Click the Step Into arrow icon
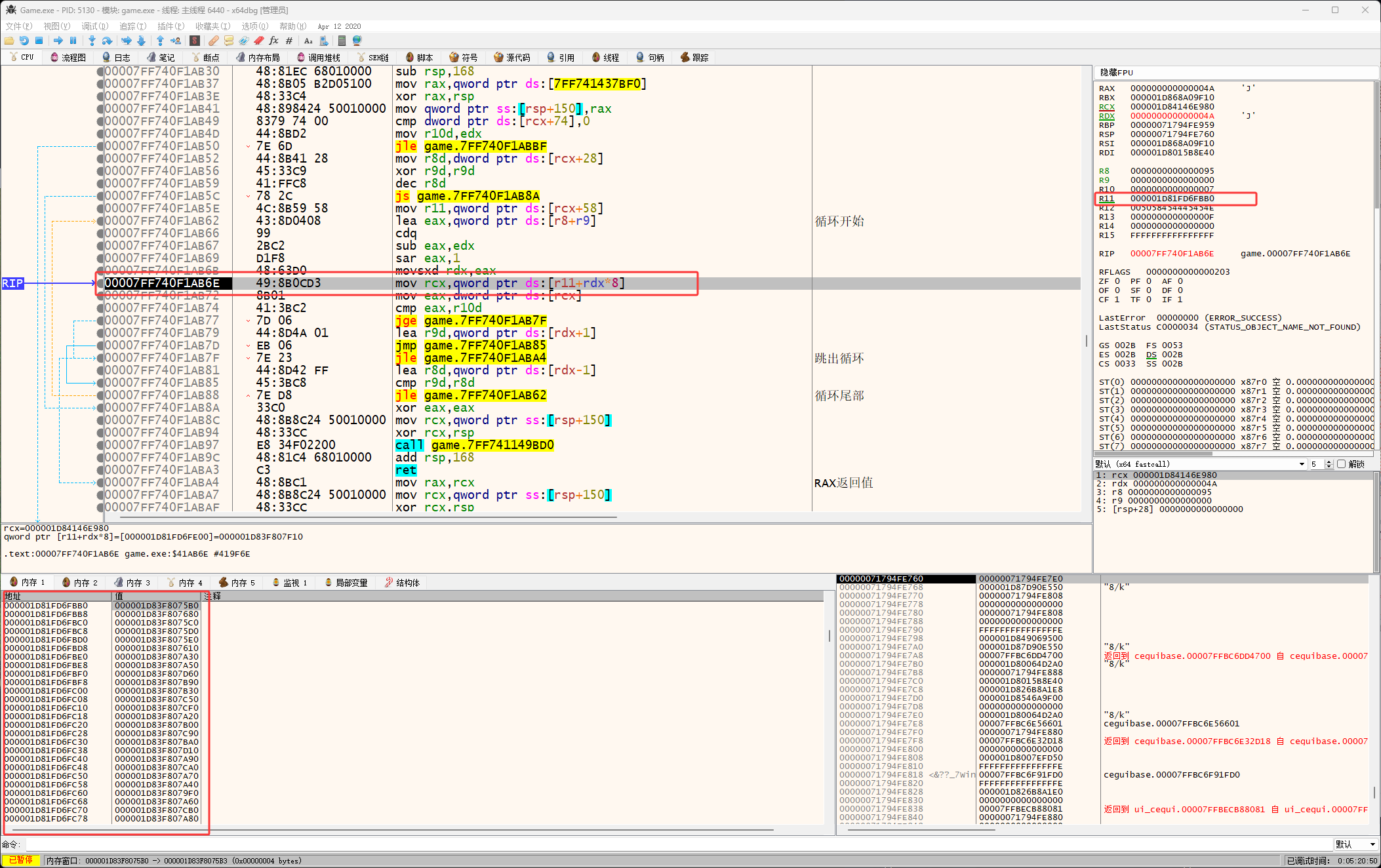Viewport: 1381px width, 868px height. pos(92,41)
